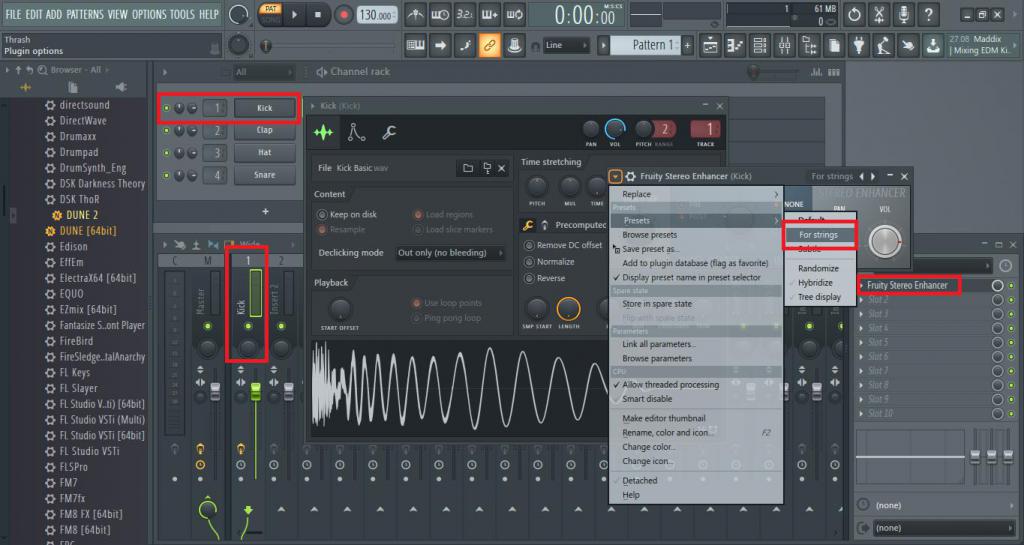
Task: Open the PATTERNS menu
Action: [84, 14]
